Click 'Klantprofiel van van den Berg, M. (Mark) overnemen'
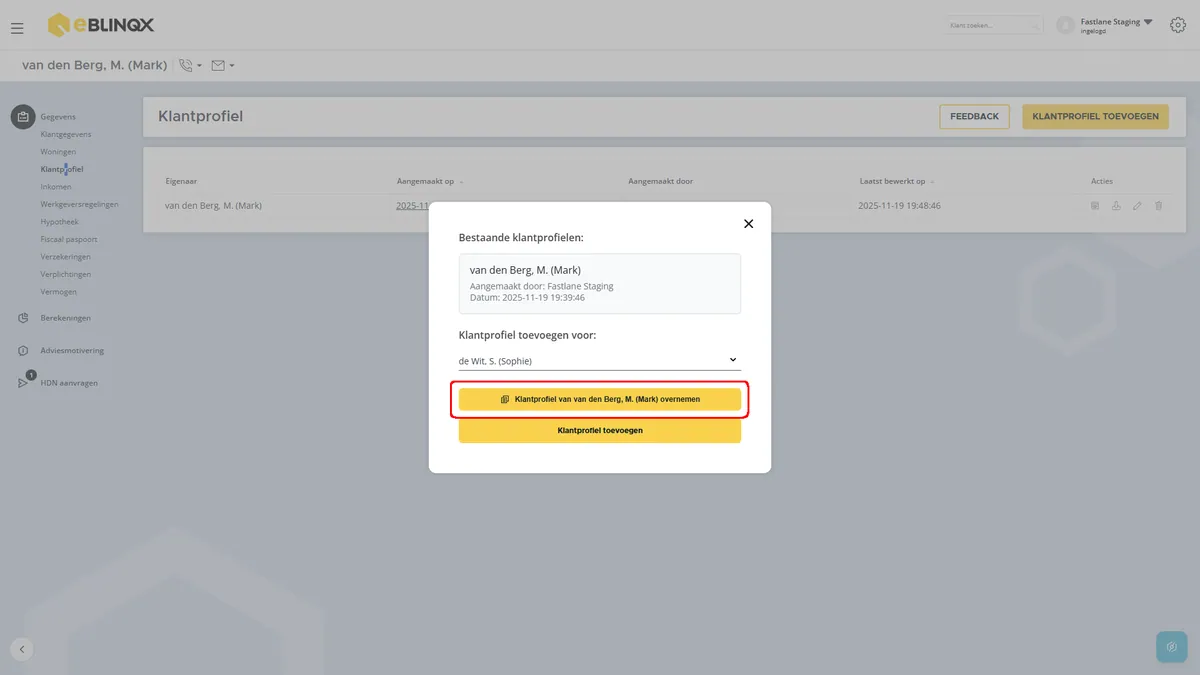 [x=600, y=399]
